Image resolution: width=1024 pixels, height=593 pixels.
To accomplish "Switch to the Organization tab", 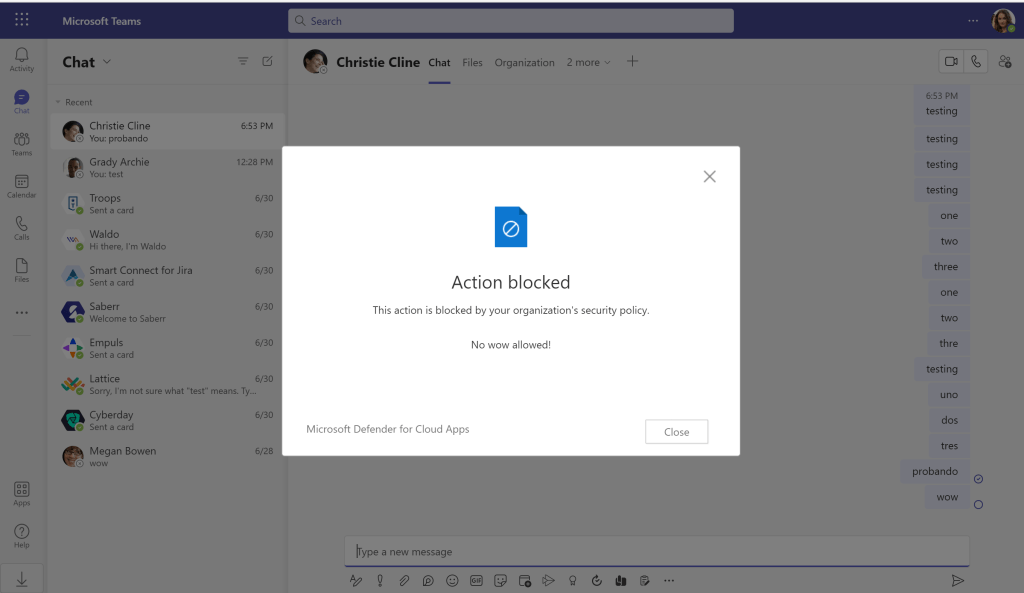I will 524,62.
